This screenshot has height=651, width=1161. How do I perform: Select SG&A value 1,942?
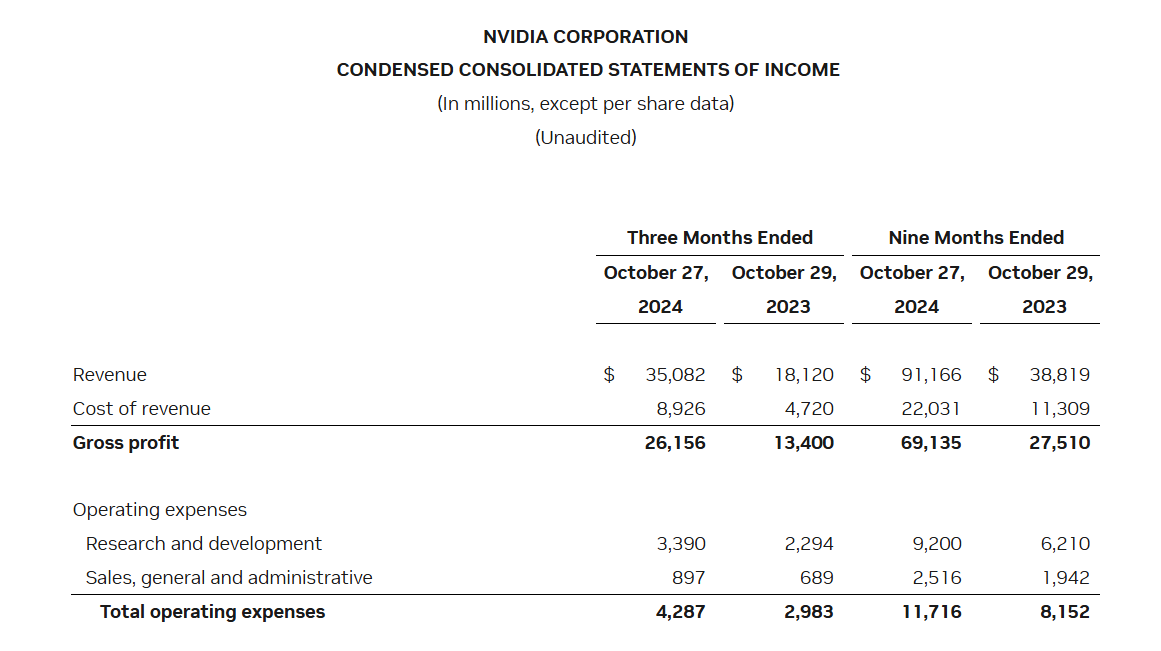[1066, 578]
